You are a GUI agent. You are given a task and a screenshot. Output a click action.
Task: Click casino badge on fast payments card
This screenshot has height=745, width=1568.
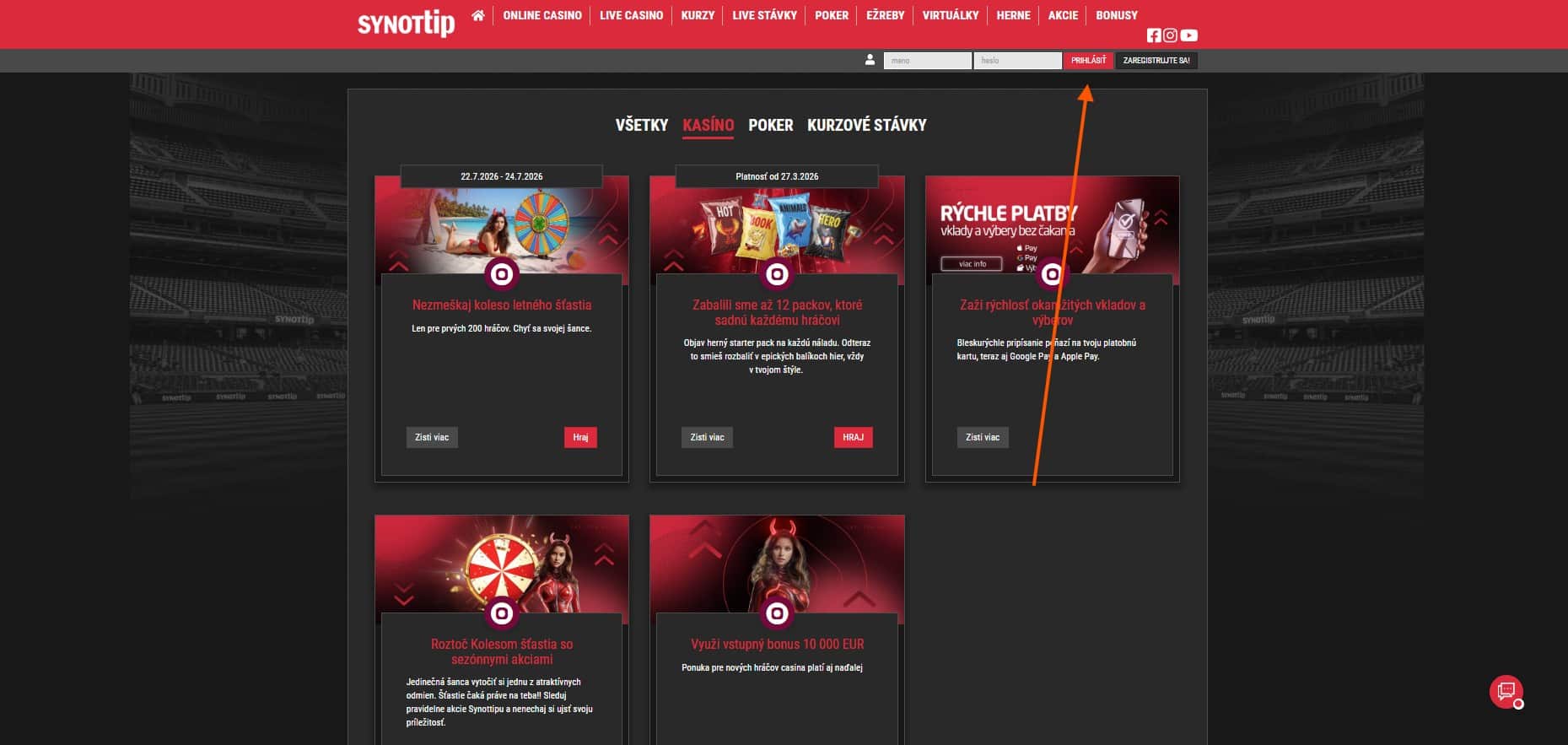click(x=1052, y=274)
